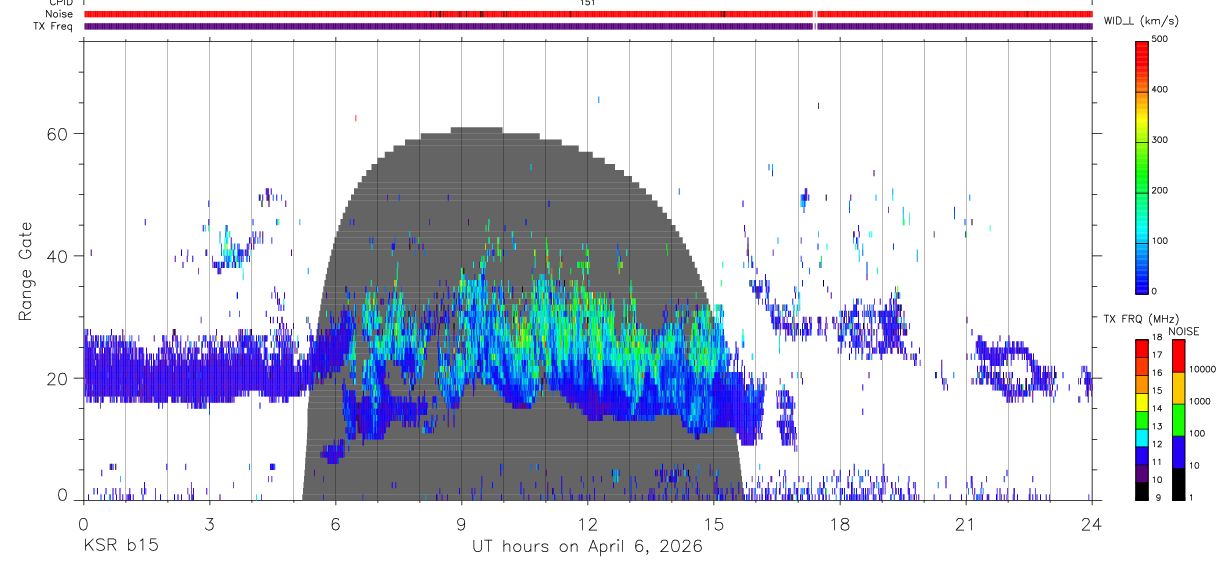Image resolution: width=1228 pixels, height=567 pixels.
Task: Click the 500 label on the WID color bar
Action: pyautogui.click(x=1160, y=39)
